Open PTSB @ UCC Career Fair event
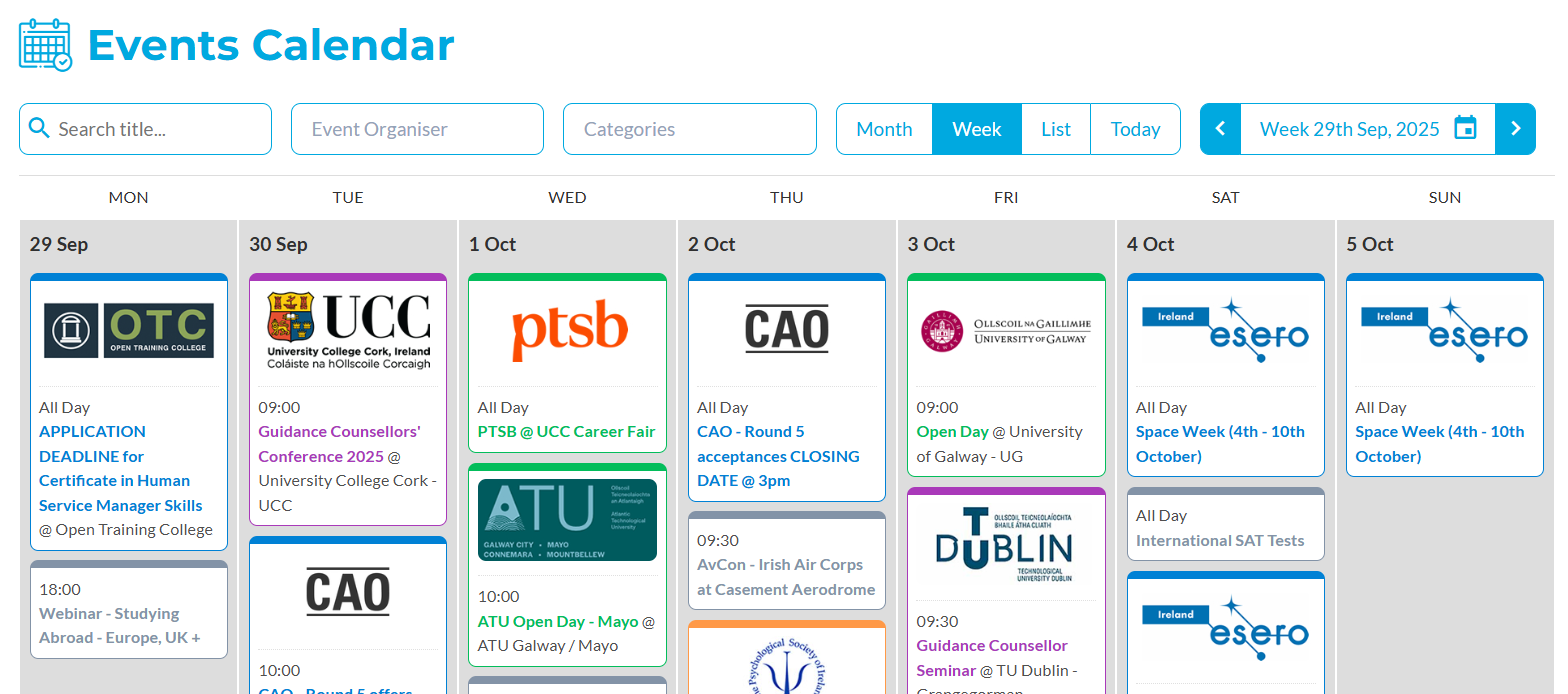The width and height of the screenshot is (1568, 694). (x=566, y=432)
